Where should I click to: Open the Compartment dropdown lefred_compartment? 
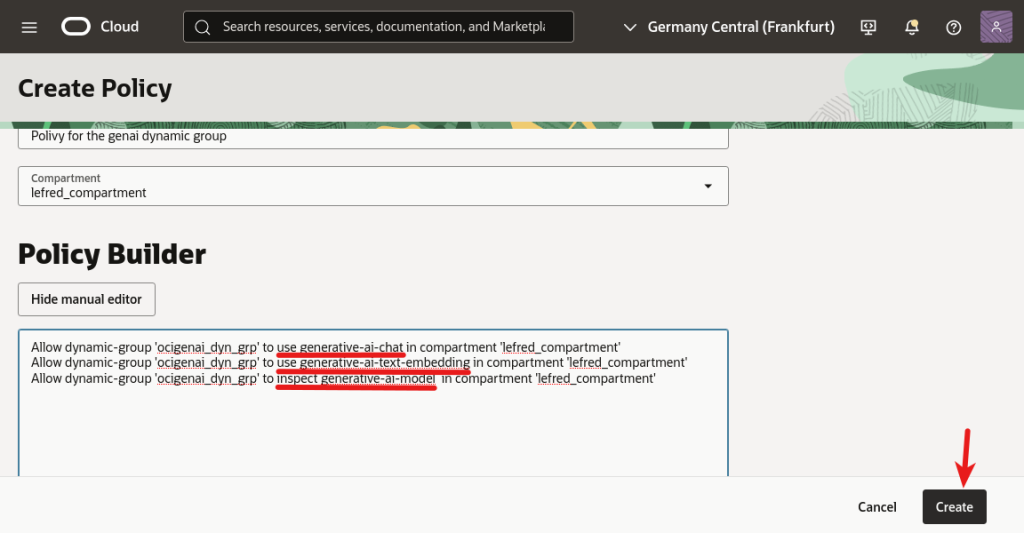(x=373, y=186)
